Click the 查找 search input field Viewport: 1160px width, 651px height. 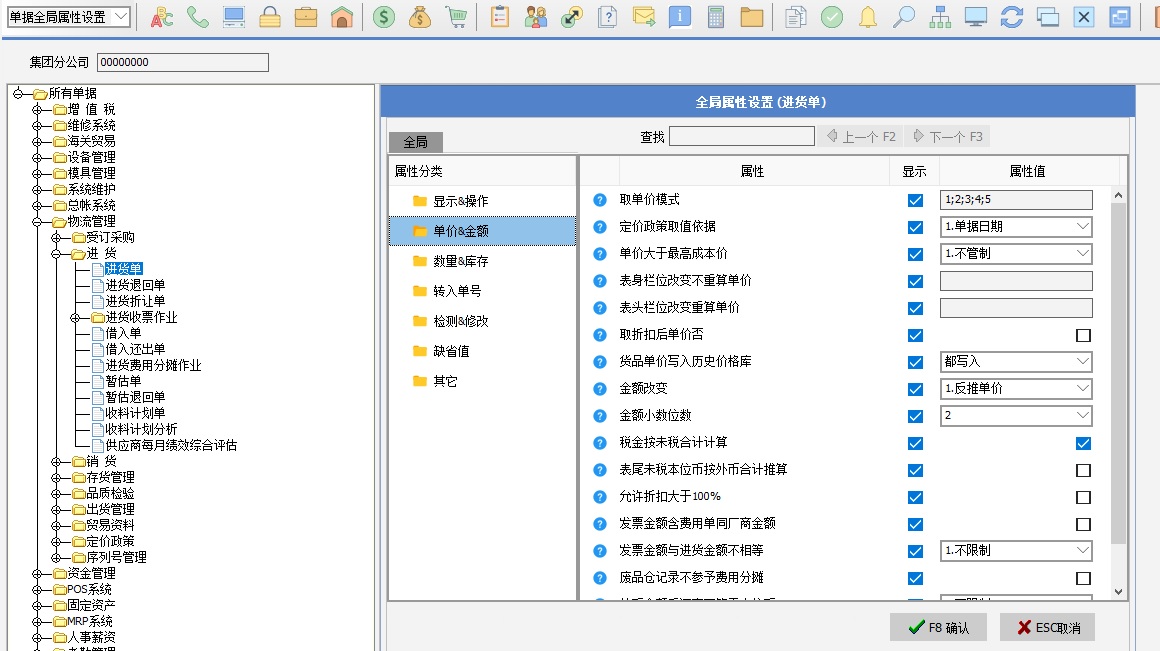click(739, 137)
